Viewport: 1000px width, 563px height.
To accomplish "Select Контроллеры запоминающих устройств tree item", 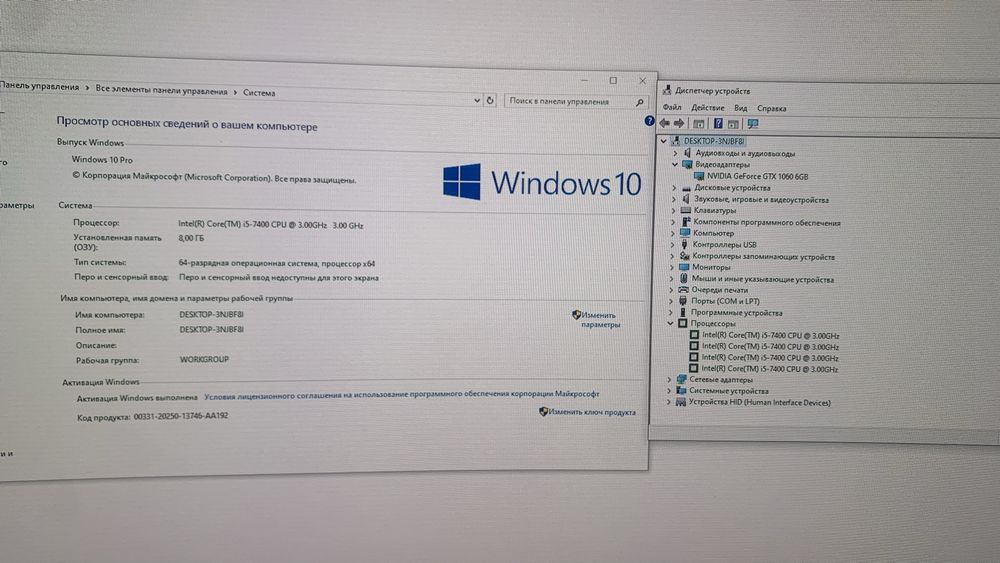I will click(763, 256).
